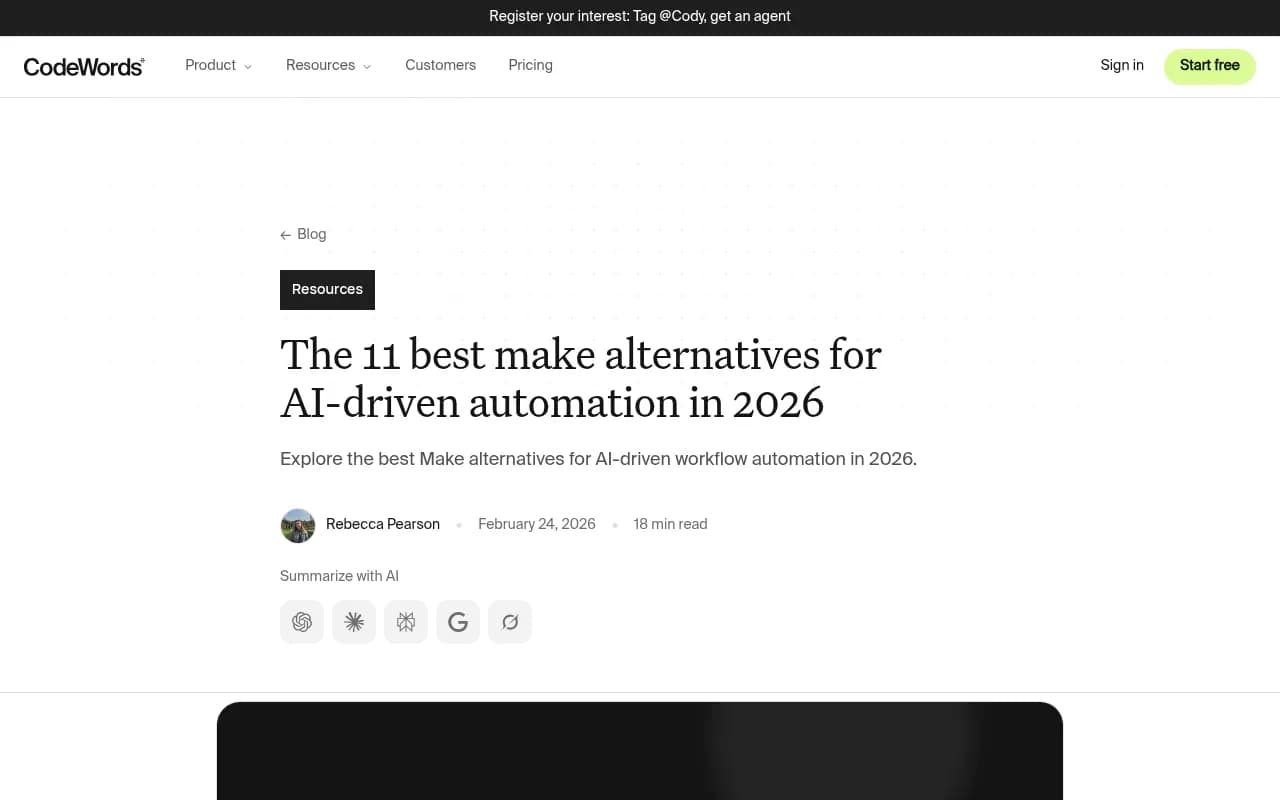Click the Start free button

1210,66
